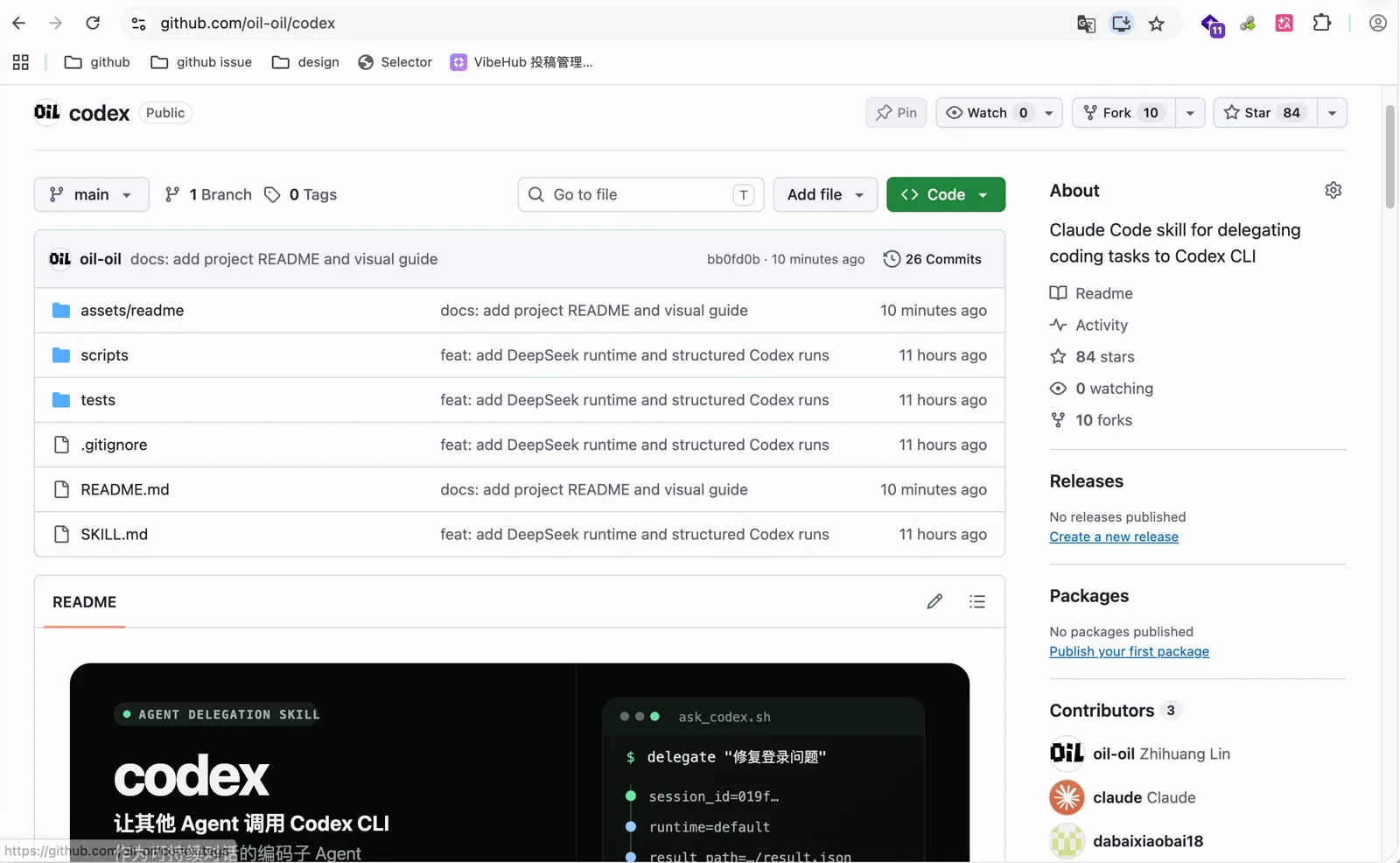The height and width of the screenshot is (863, 1400).
Task: Select the README tab
Action: pyautogui.click(x=84, y=602)
